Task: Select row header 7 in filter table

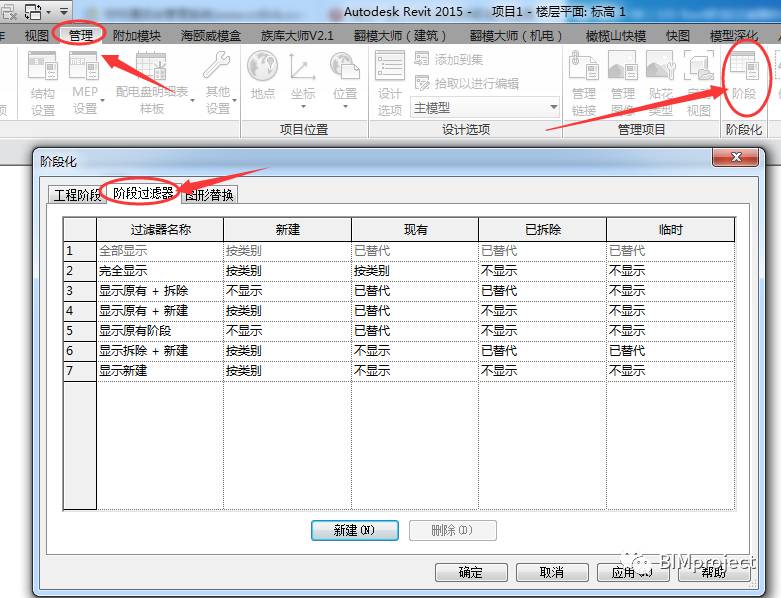Action: click(80, 370)
